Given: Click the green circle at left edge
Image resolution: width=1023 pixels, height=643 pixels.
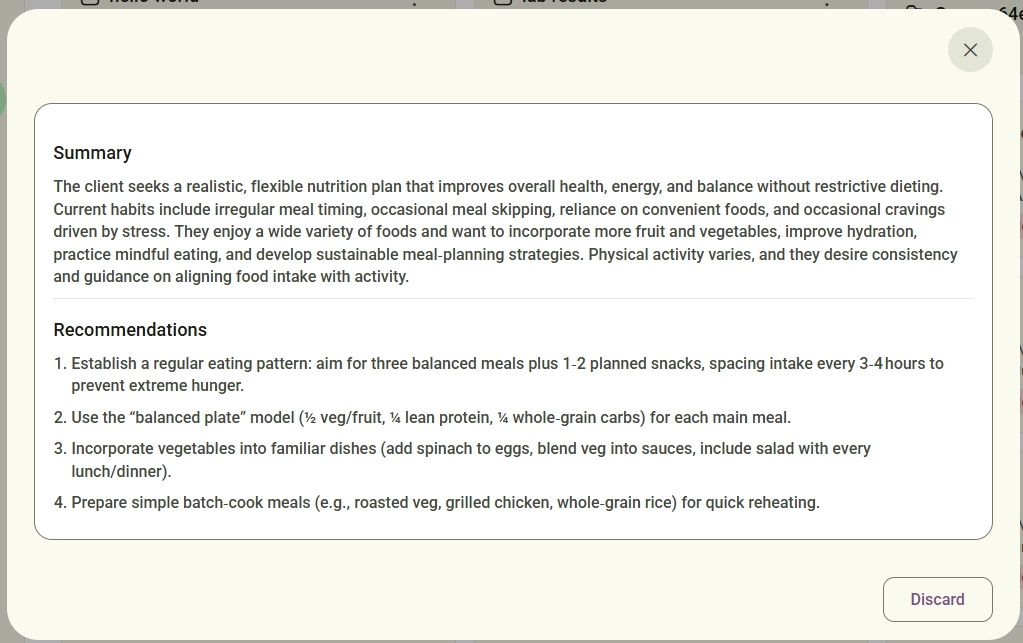Looking at the screenshot, I should 3,99.
